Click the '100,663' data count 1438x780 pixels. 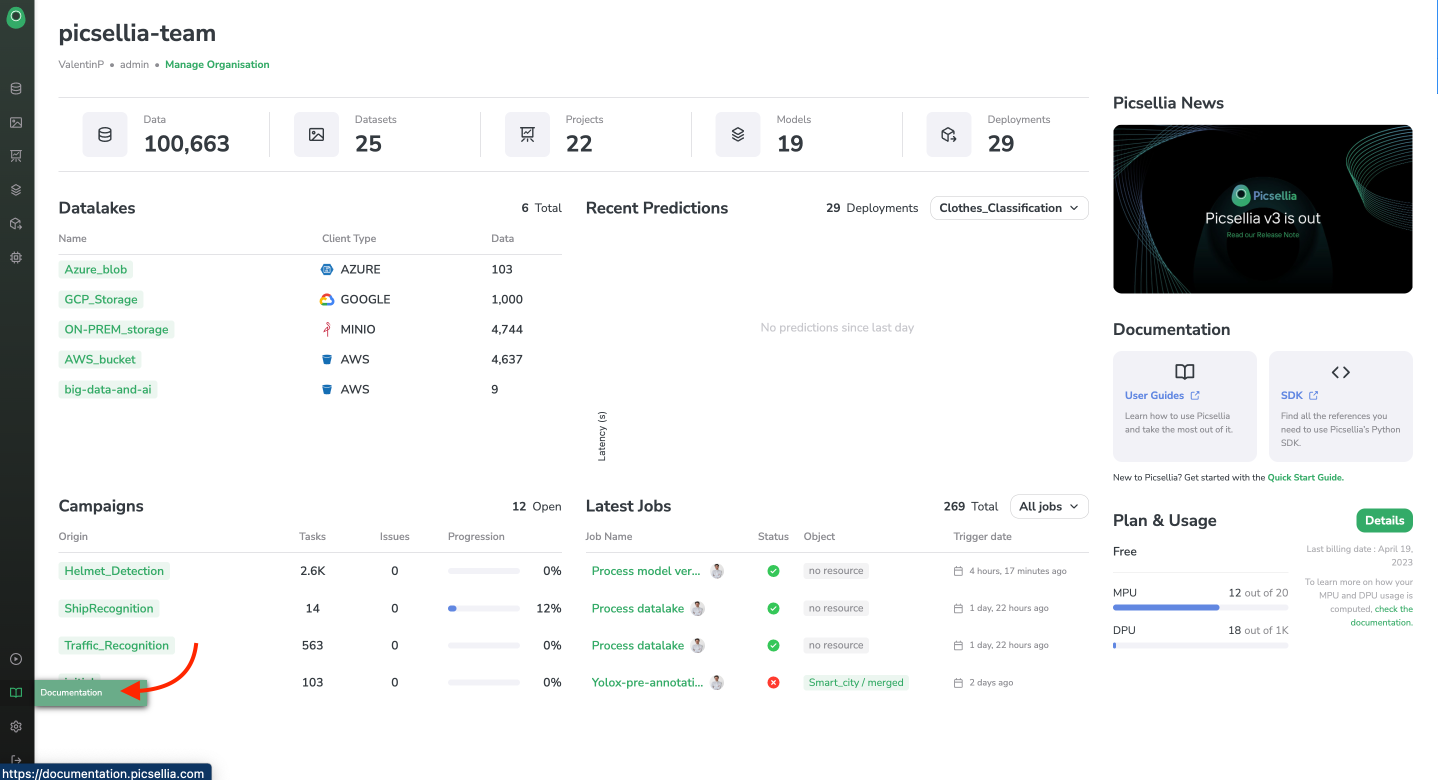coord(187,144)
